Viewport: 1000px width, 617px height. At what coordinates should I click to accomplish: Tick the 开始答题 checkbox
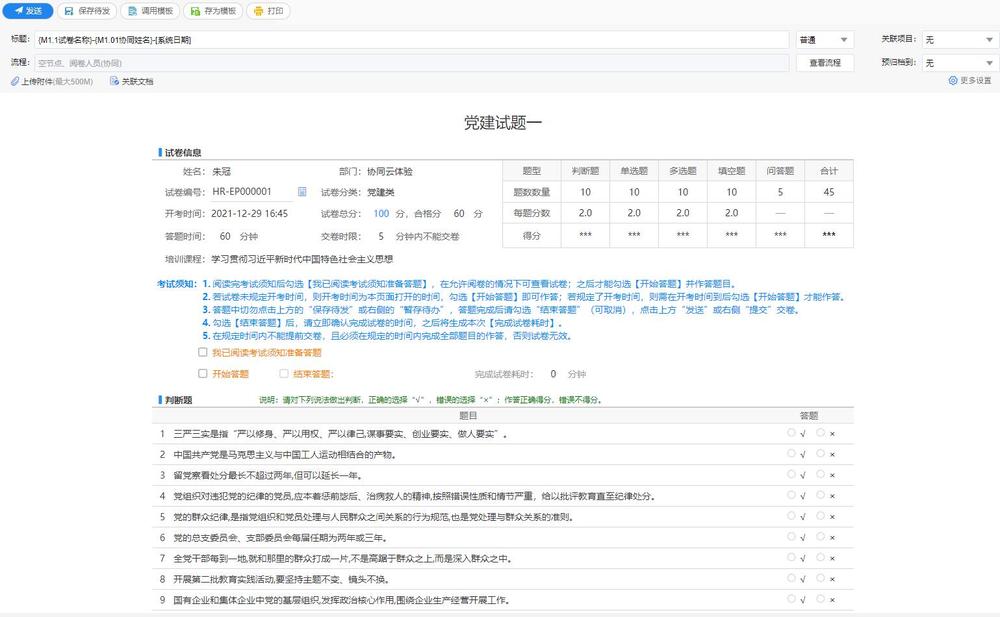pos(203,373)
